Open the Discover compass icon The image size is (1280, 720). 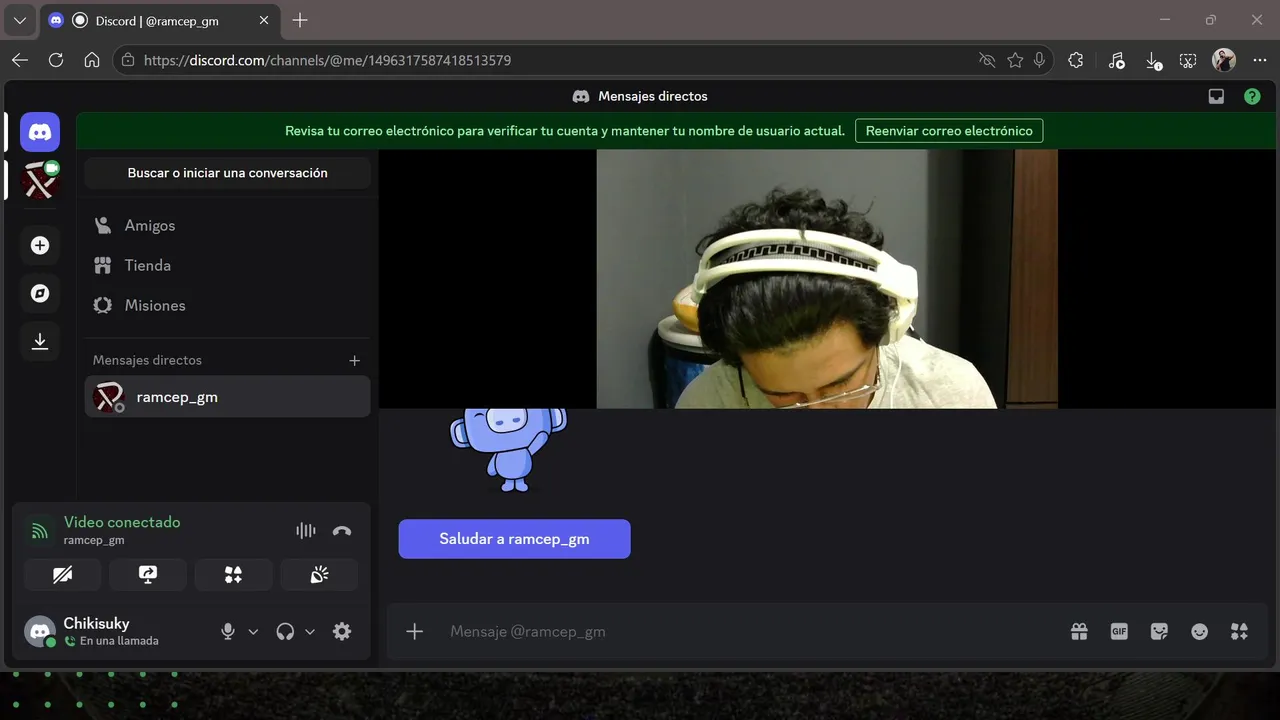(x=40, y=293)
